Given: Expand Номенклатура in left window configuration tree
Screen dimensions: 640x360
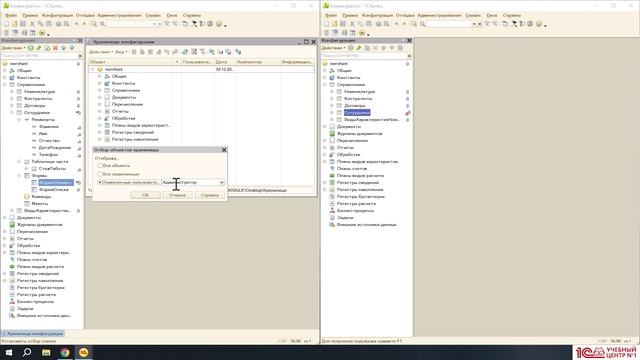Looking at the screenshot, I should click(x=12, y=92).
